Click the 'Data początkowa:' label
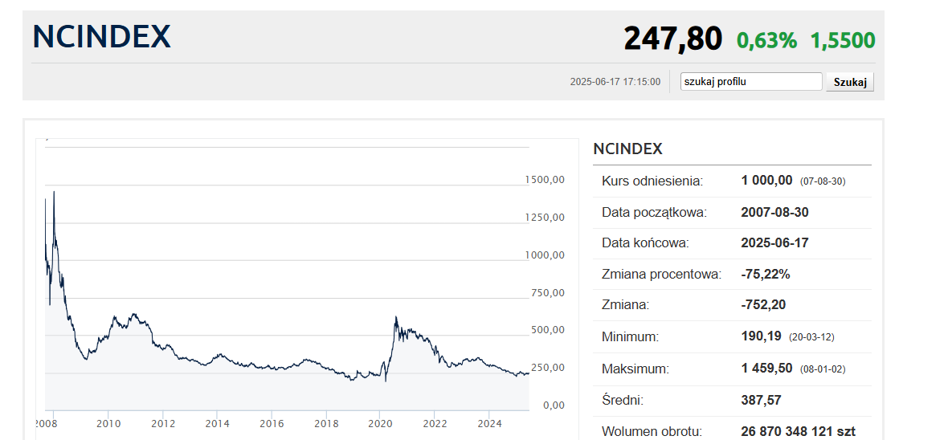 click(x=654, y=212)
